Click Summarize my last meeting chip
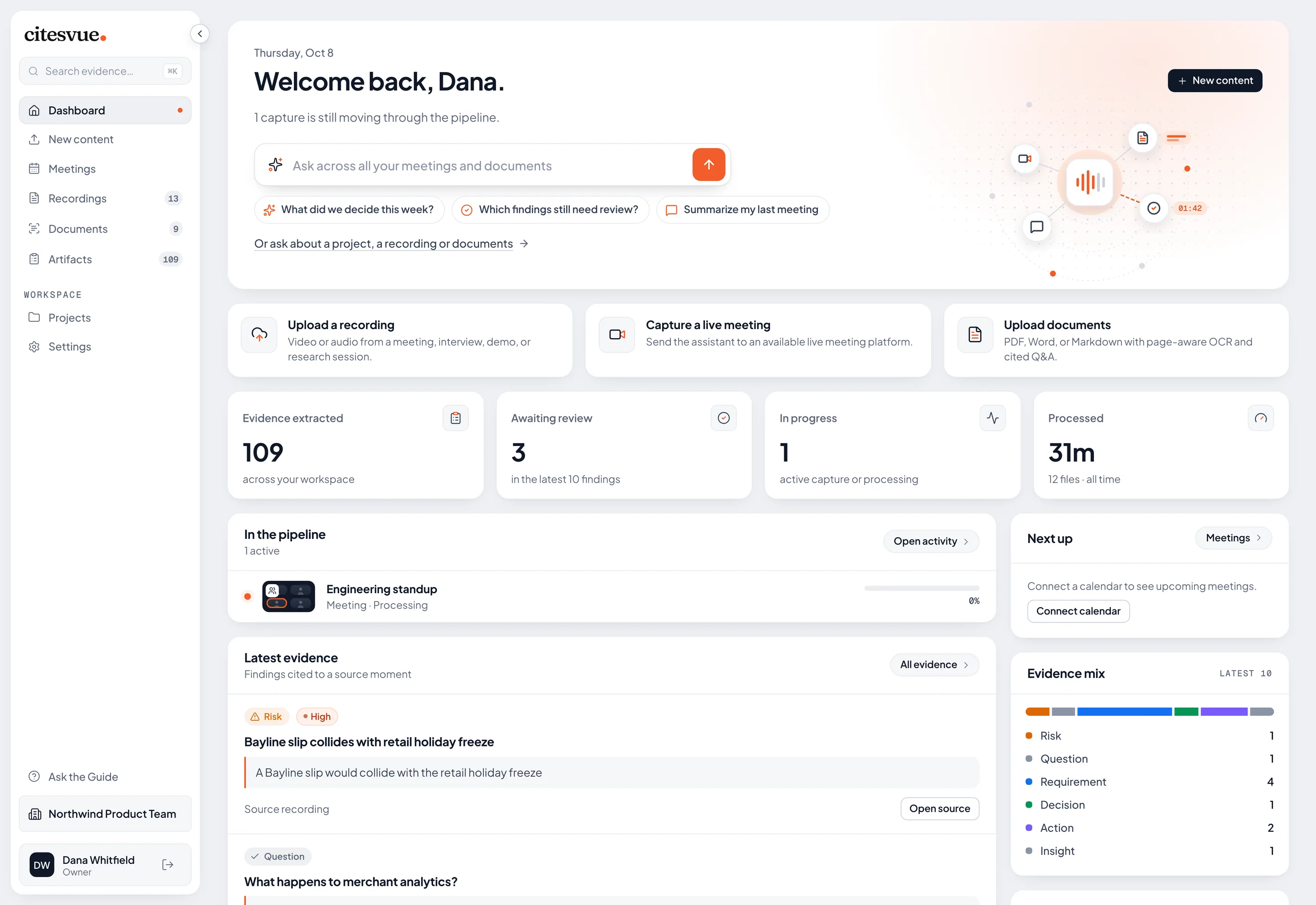This screenshot has height=905, width=1316. pos(743,210)
